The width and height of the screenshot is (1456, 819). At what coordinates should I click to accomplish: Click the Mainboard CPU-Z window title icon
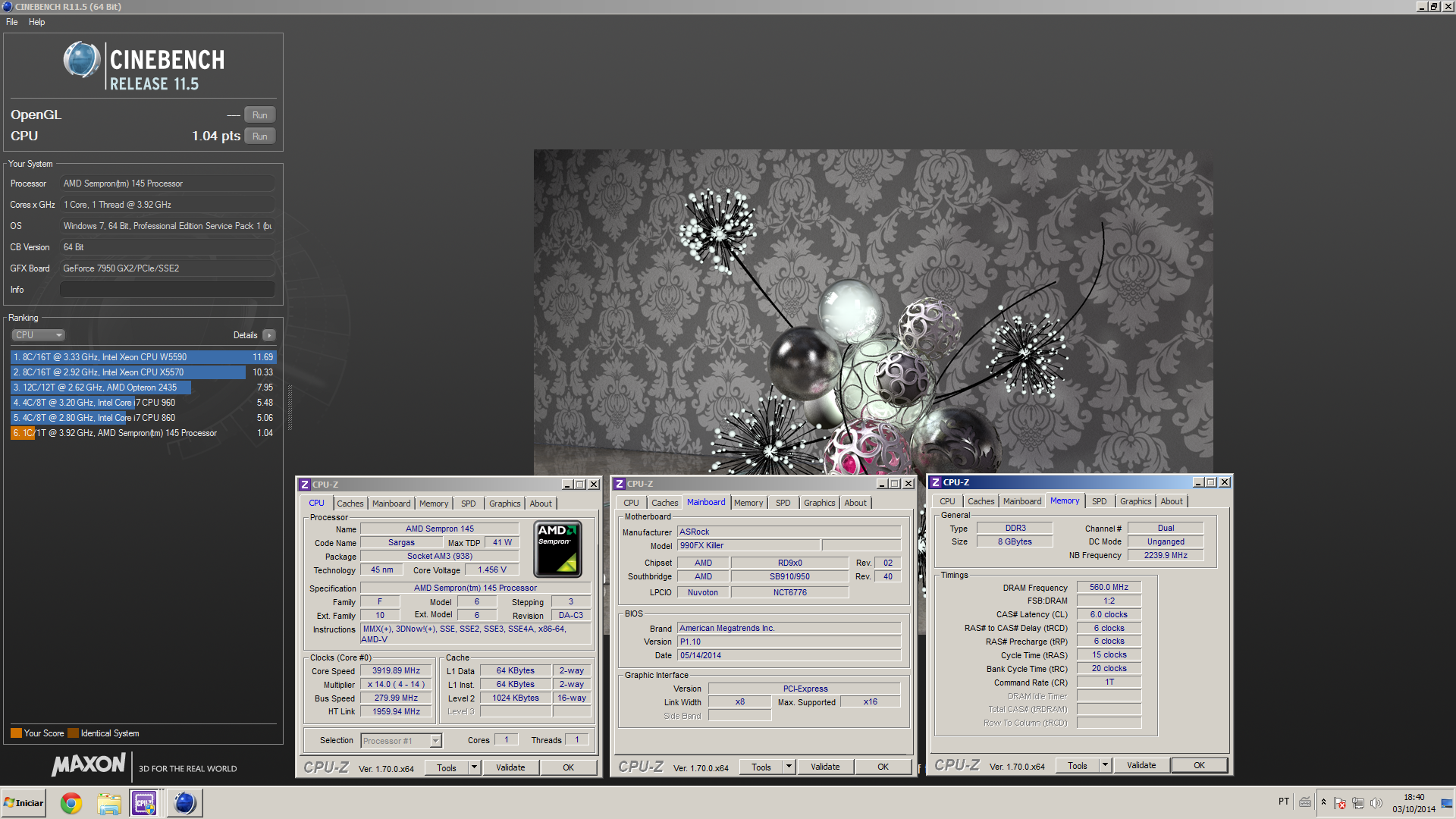coord(620,484)
